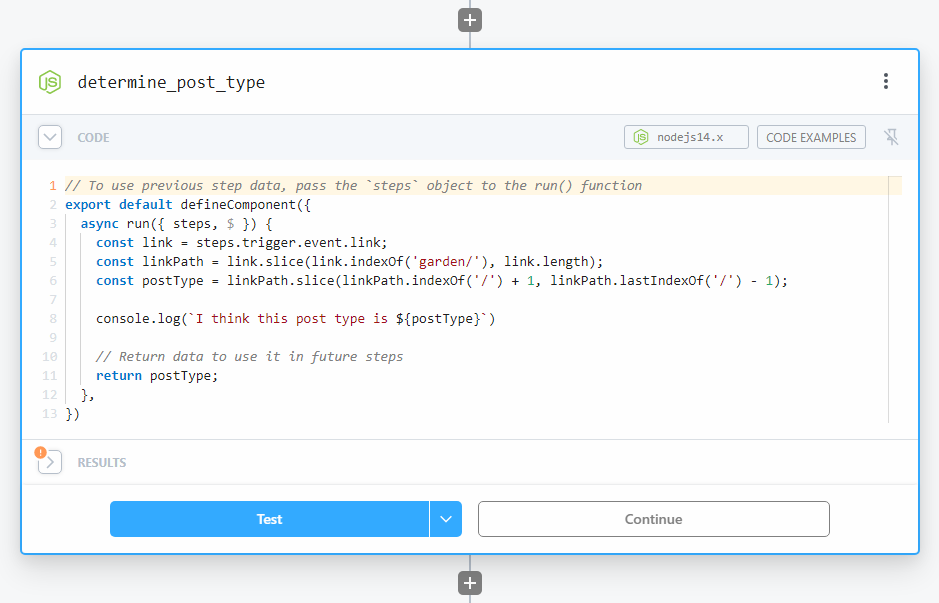Add a step above determine_post_type

pos(470,20)
